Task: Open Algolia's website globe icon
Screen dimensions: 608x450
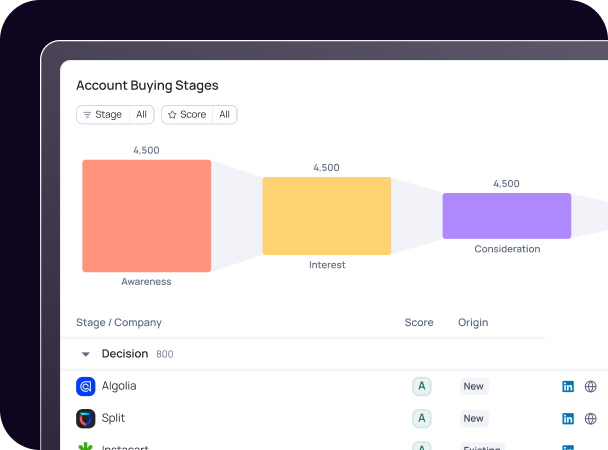Action: (x=591, y=386)
